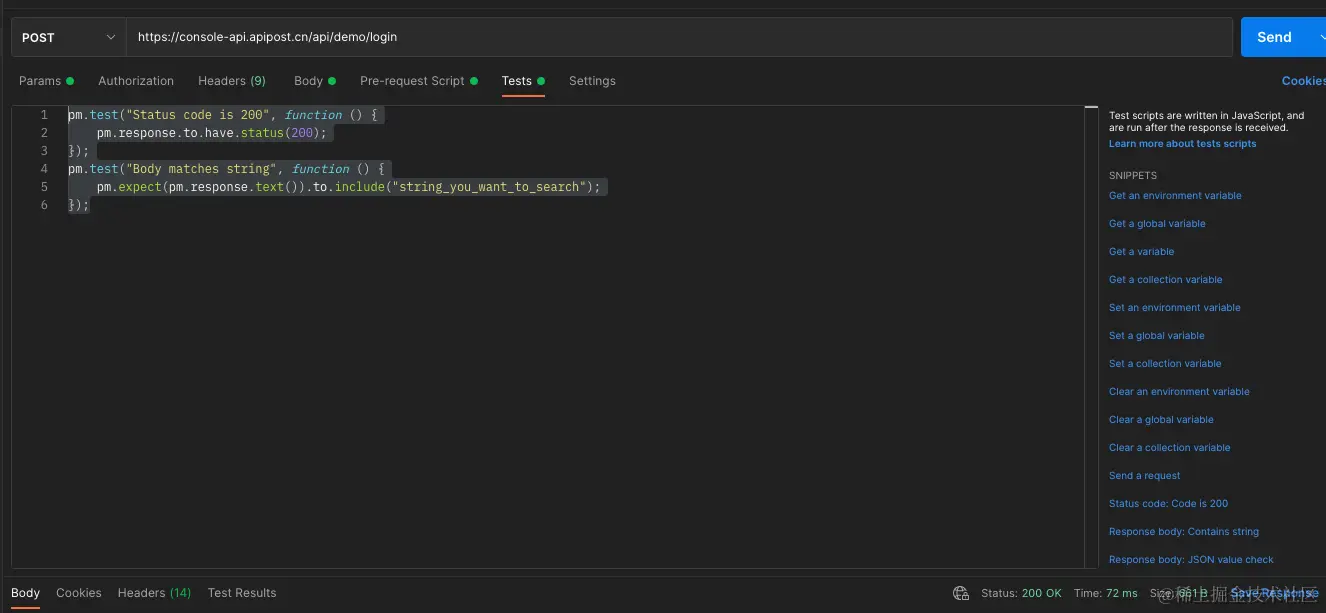Click the line containing string_you_want_to_search

pyautogui.click(x=349, y=187)
